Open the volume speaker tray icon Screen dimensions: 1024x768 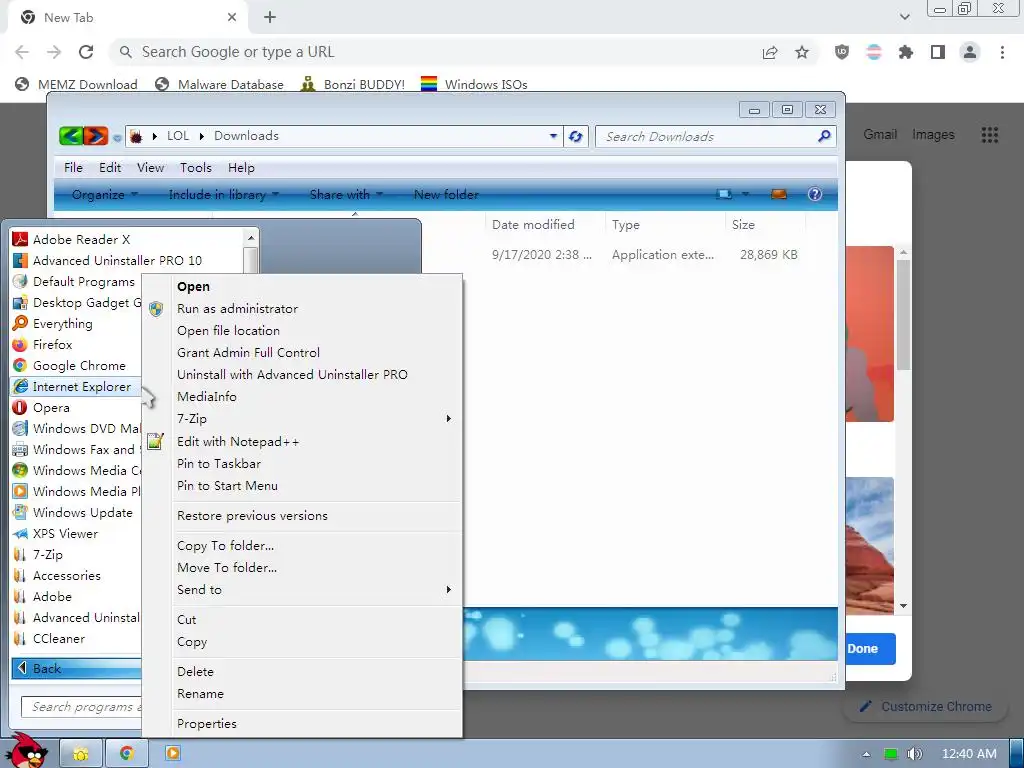pos(915,754)
